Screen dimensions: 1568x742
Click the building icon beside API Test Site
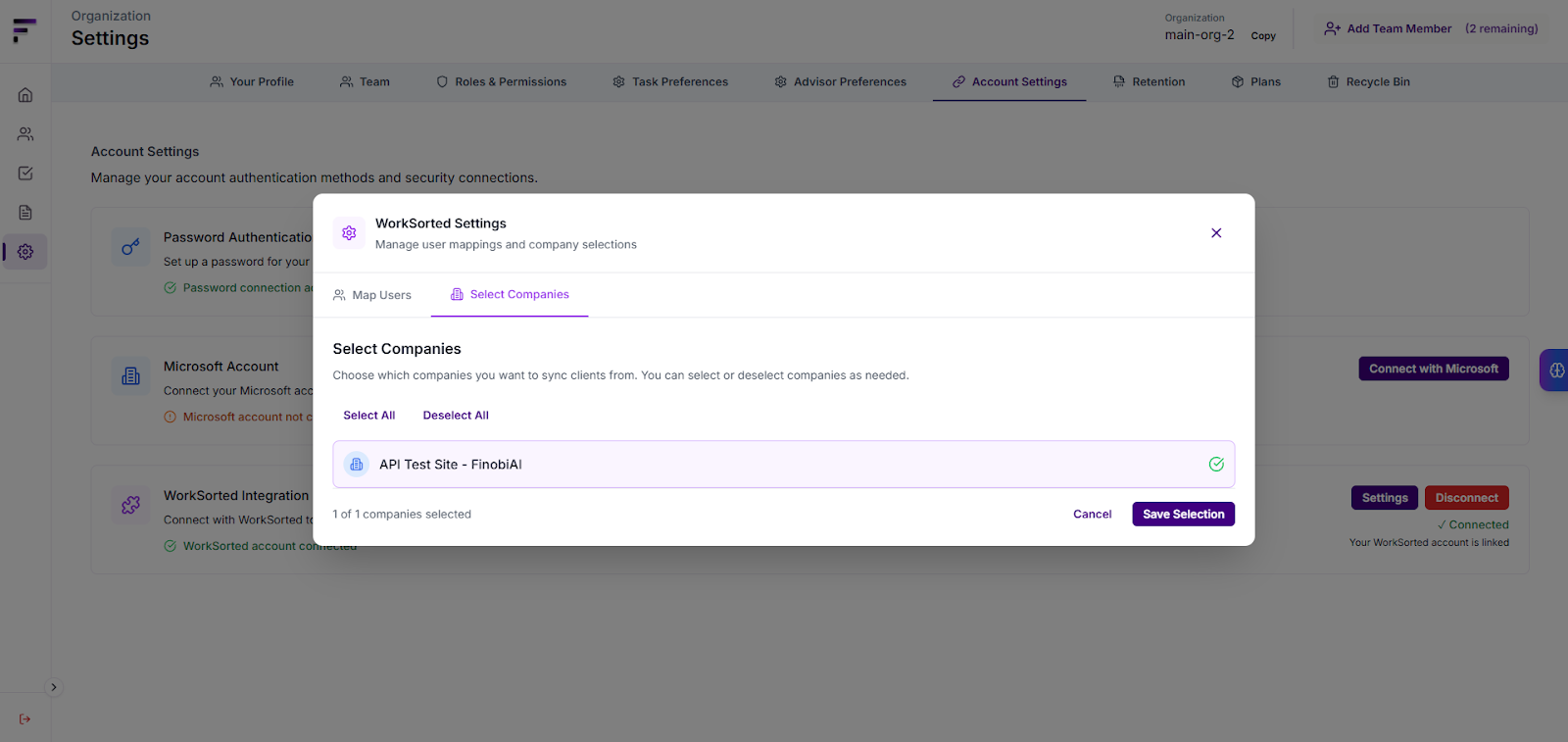click(x=357, y=465)
